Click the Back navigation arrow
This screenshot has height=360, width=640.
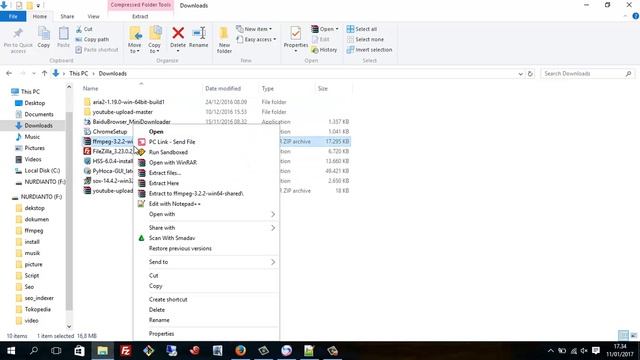pyautogui.click(x=9, y=73)
